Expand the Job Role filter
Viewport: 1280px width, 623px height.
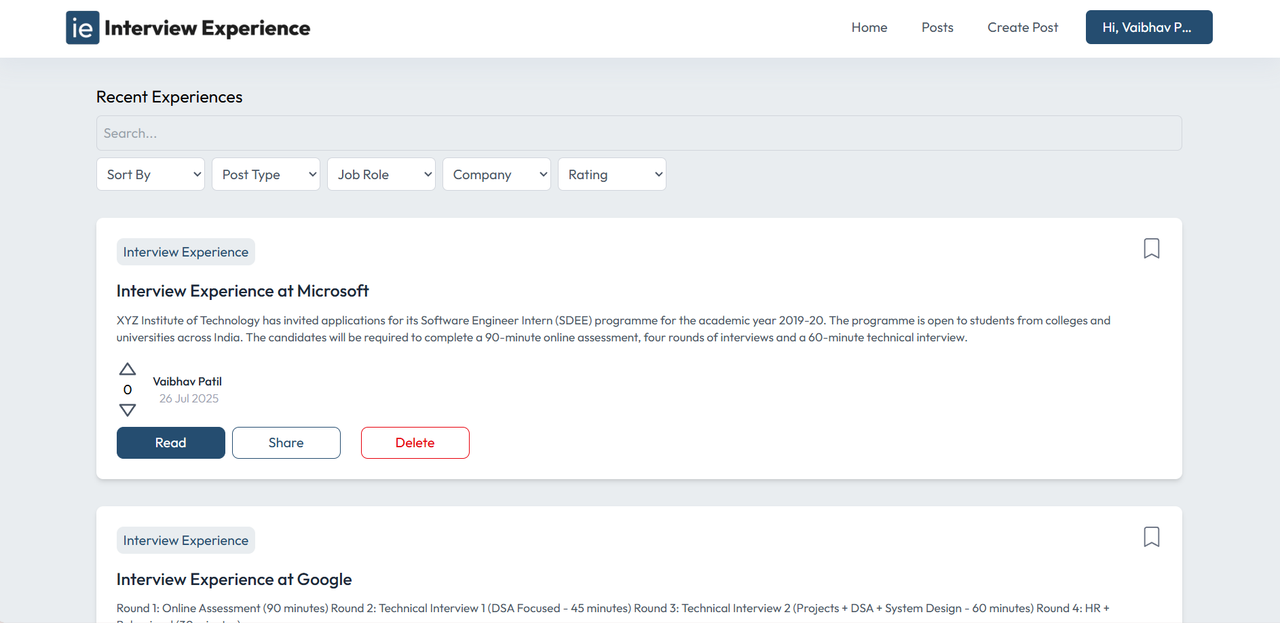click(381, 174)
